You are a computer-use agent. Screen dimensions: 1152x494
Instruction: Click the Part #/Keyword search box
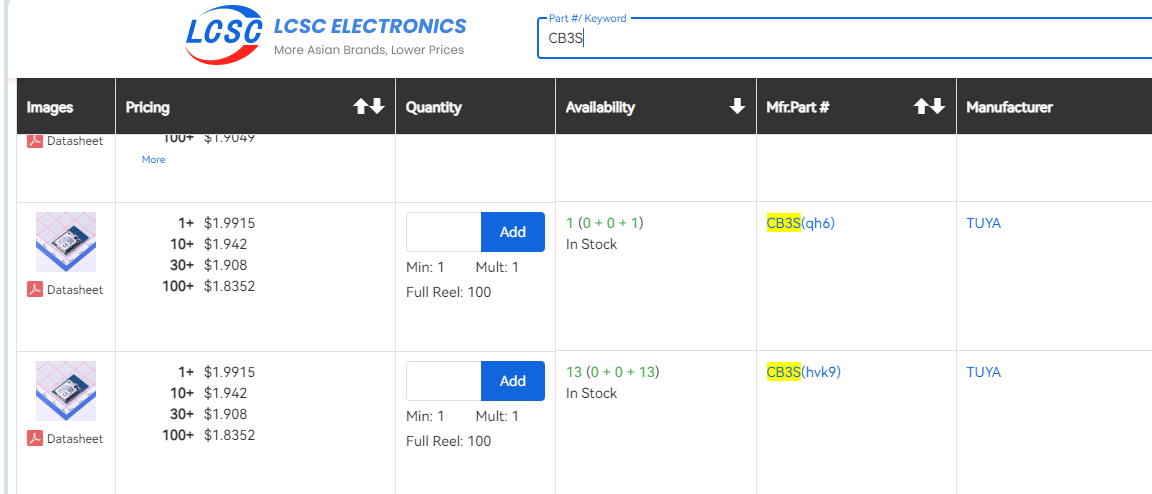[845, 39]
